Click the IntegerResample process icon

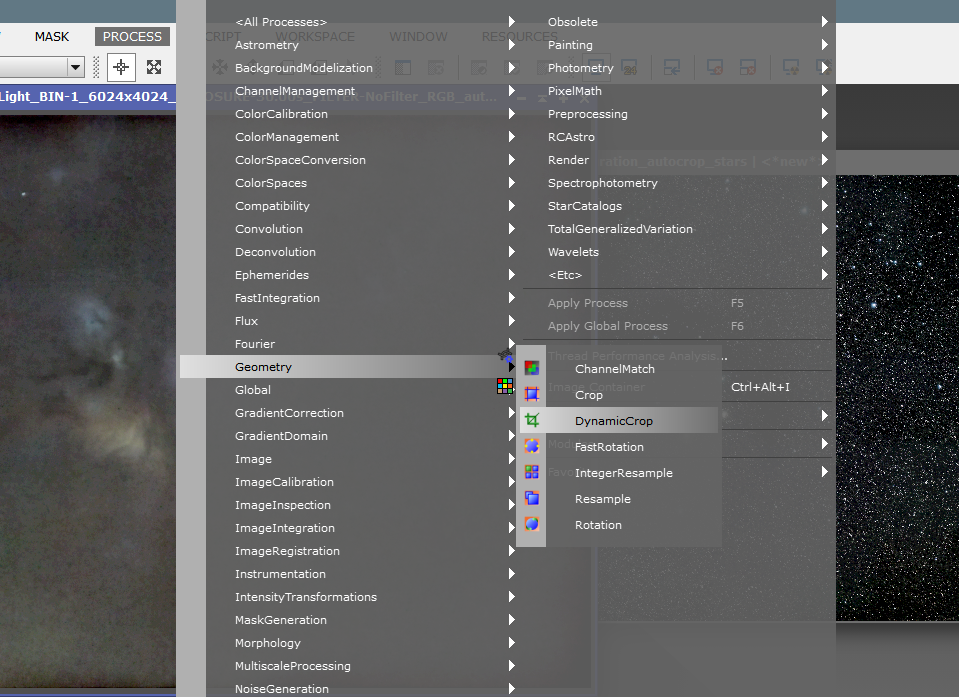point(531,473)
